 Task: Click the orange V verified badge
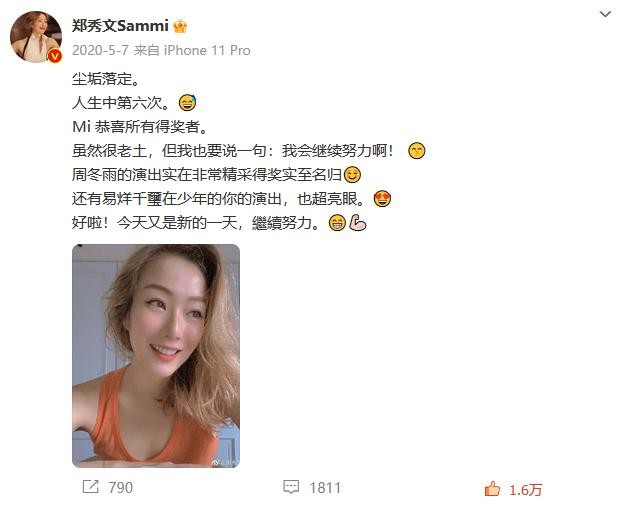(55, 56)
